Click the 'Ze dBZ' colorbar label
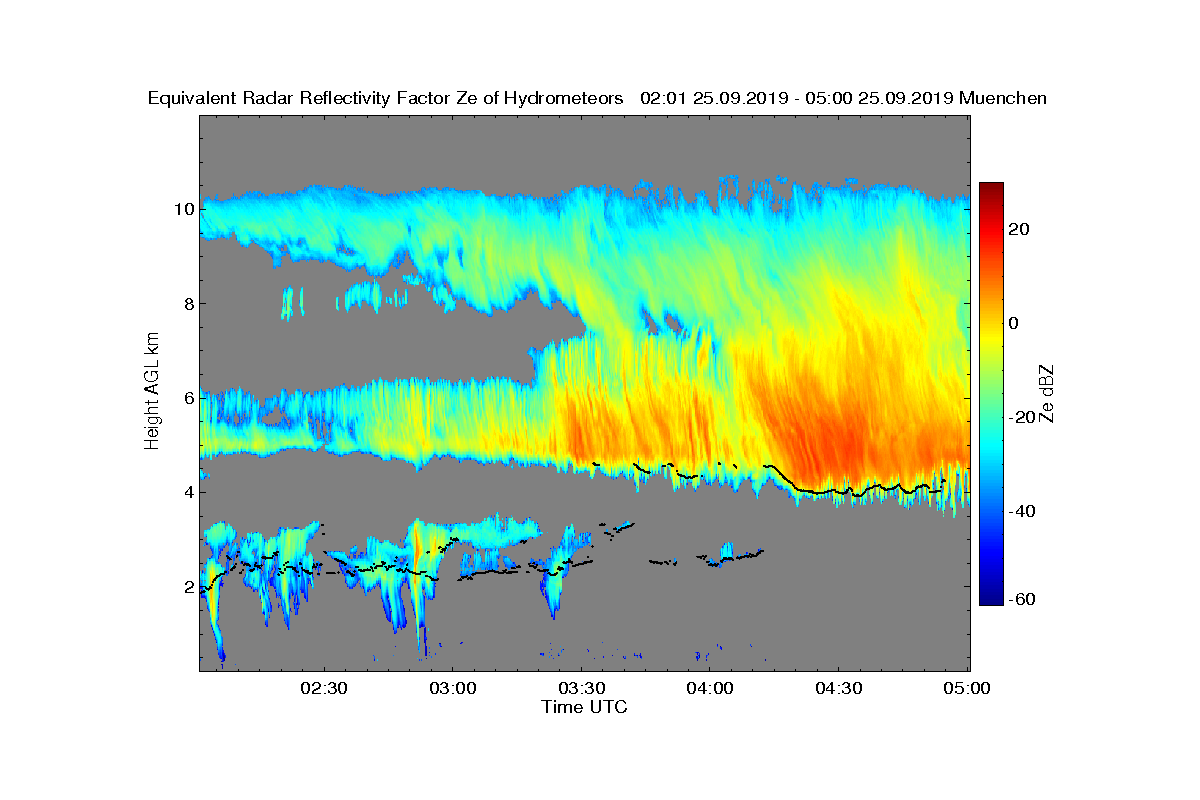 pyautogui.click(x=1046, y=393)
